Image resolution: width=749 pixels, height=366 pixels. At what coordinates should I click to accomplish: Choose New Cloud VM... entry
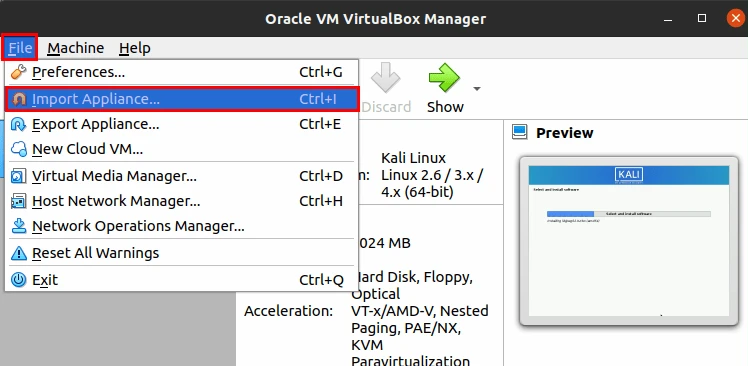click(182, 149)
